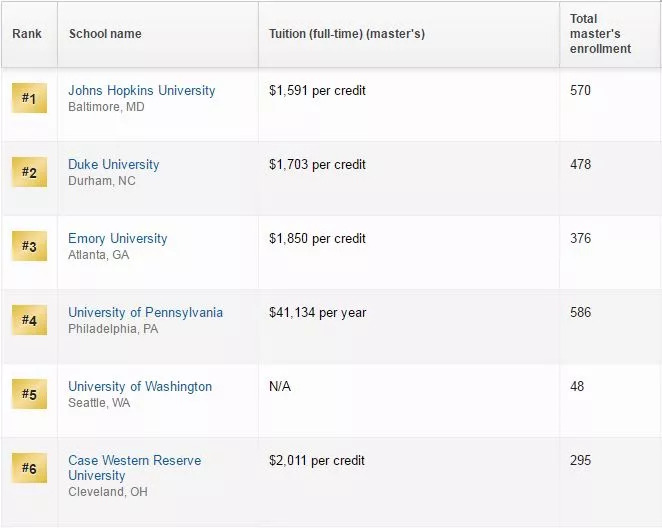Select the 570 enrollment value
Viewport: 662px width, 528px height.
coord(580,90)
